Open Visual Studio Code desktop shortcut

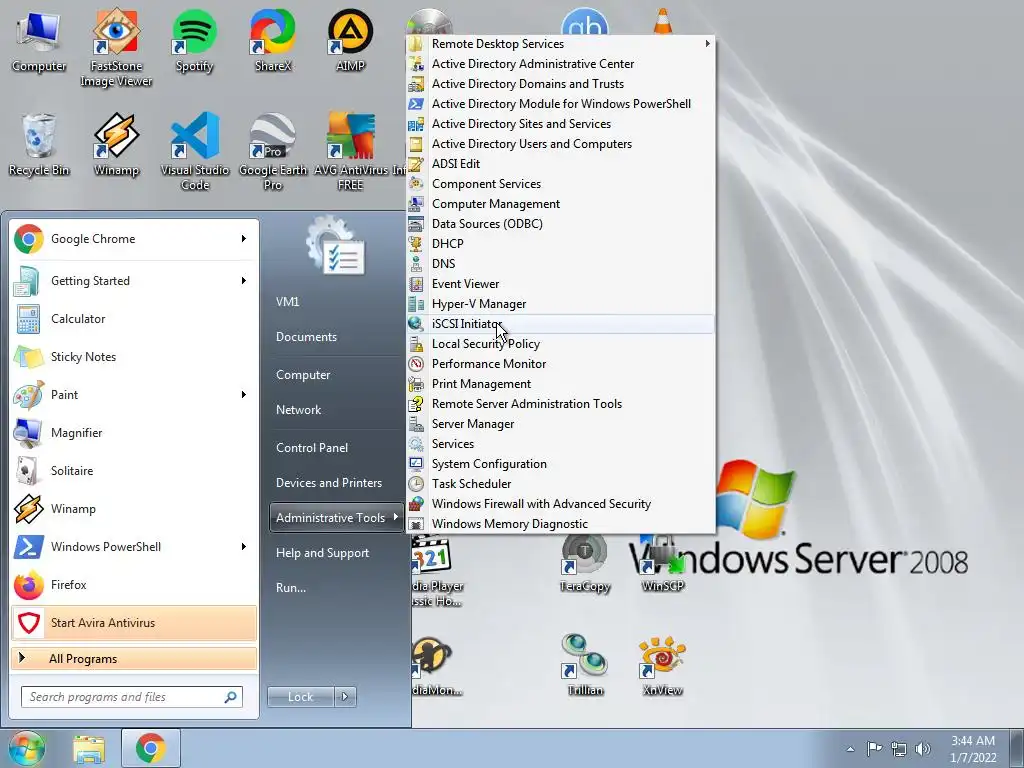pyautogui.click(x=195, y=152)
